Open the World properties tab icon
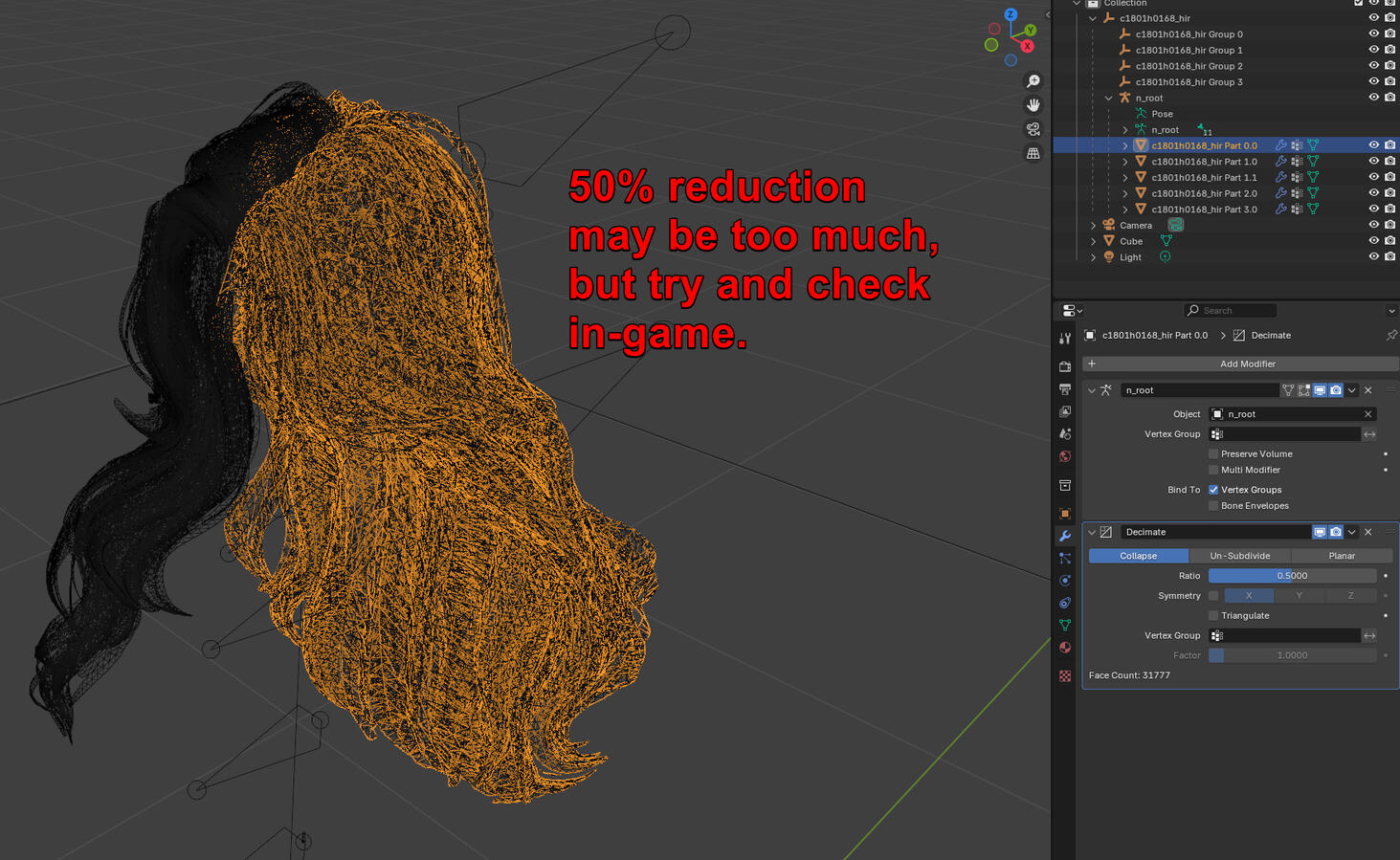 pos(1065,456)
